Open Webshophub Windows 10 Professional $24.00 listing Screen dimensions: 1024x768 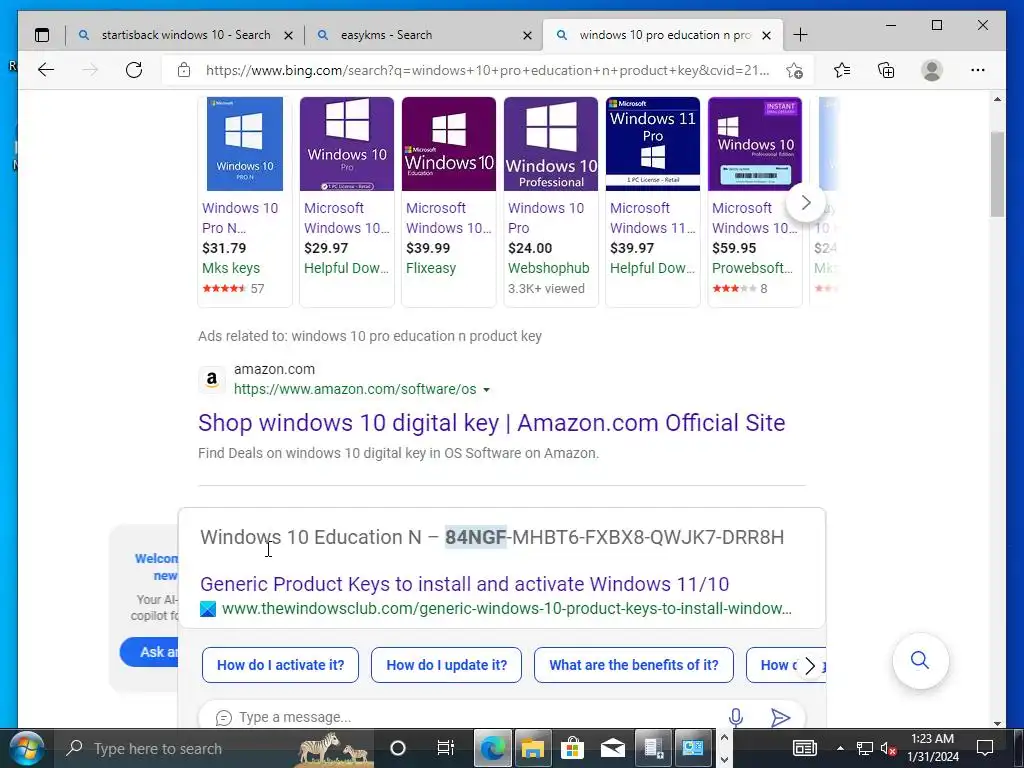pos(551,201)
